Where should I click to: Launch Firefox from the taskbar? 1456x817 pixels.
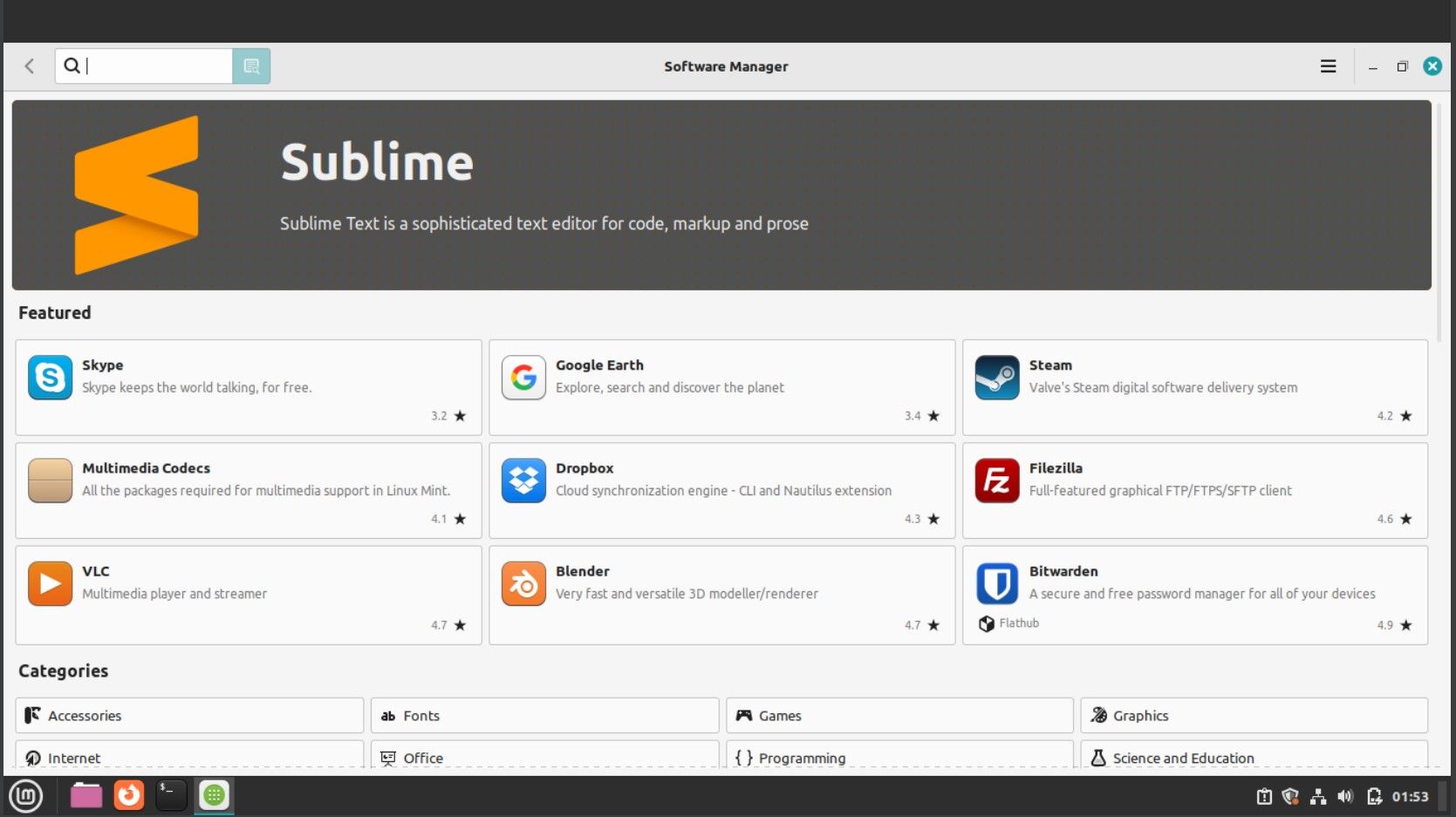point(128,795)
